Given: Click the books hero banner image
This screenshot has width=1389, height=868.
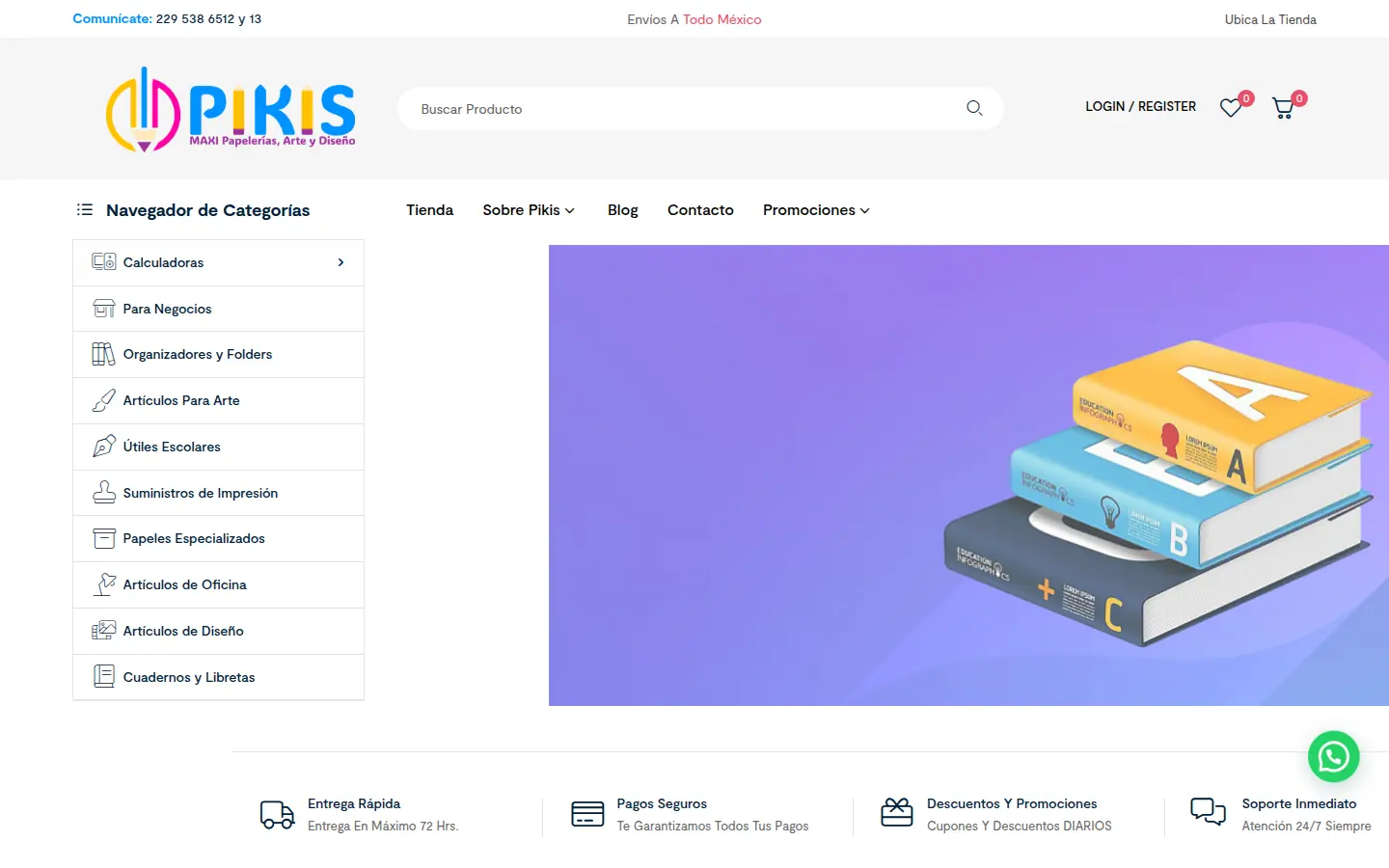Looking at the screenshot, I should [968, 475].
